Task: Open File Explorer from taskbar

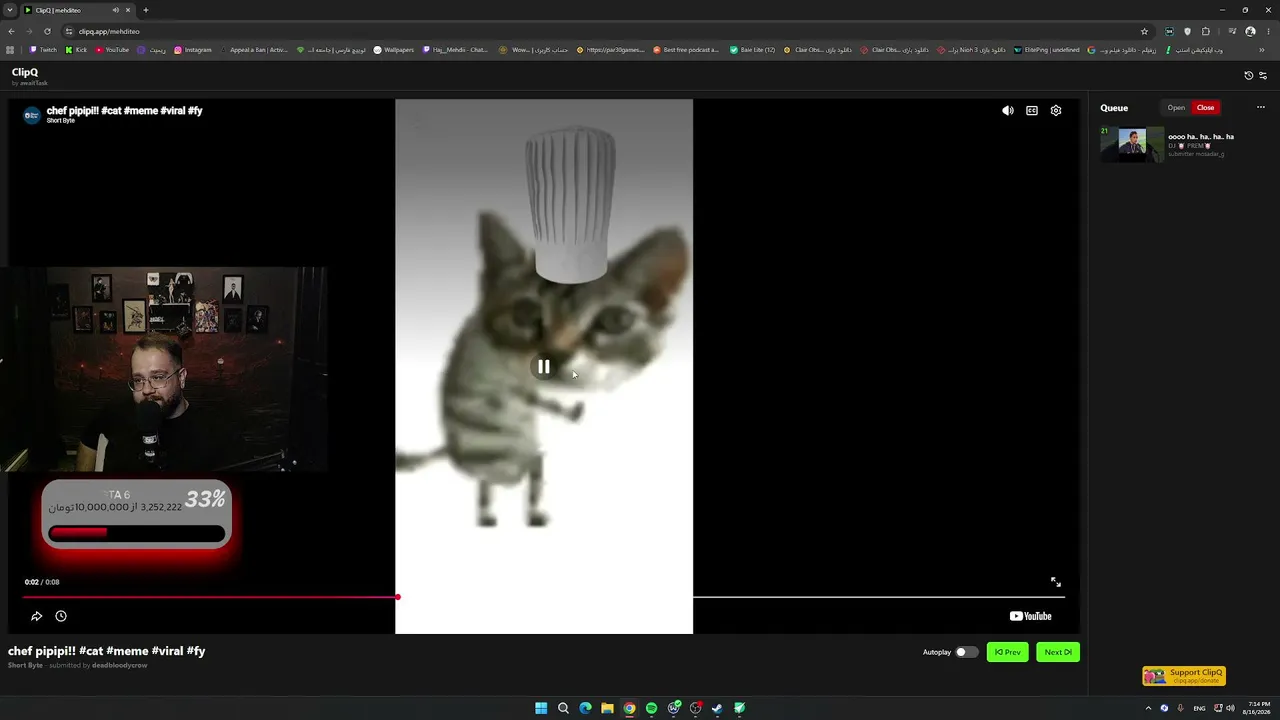Action: coord(607,708)
